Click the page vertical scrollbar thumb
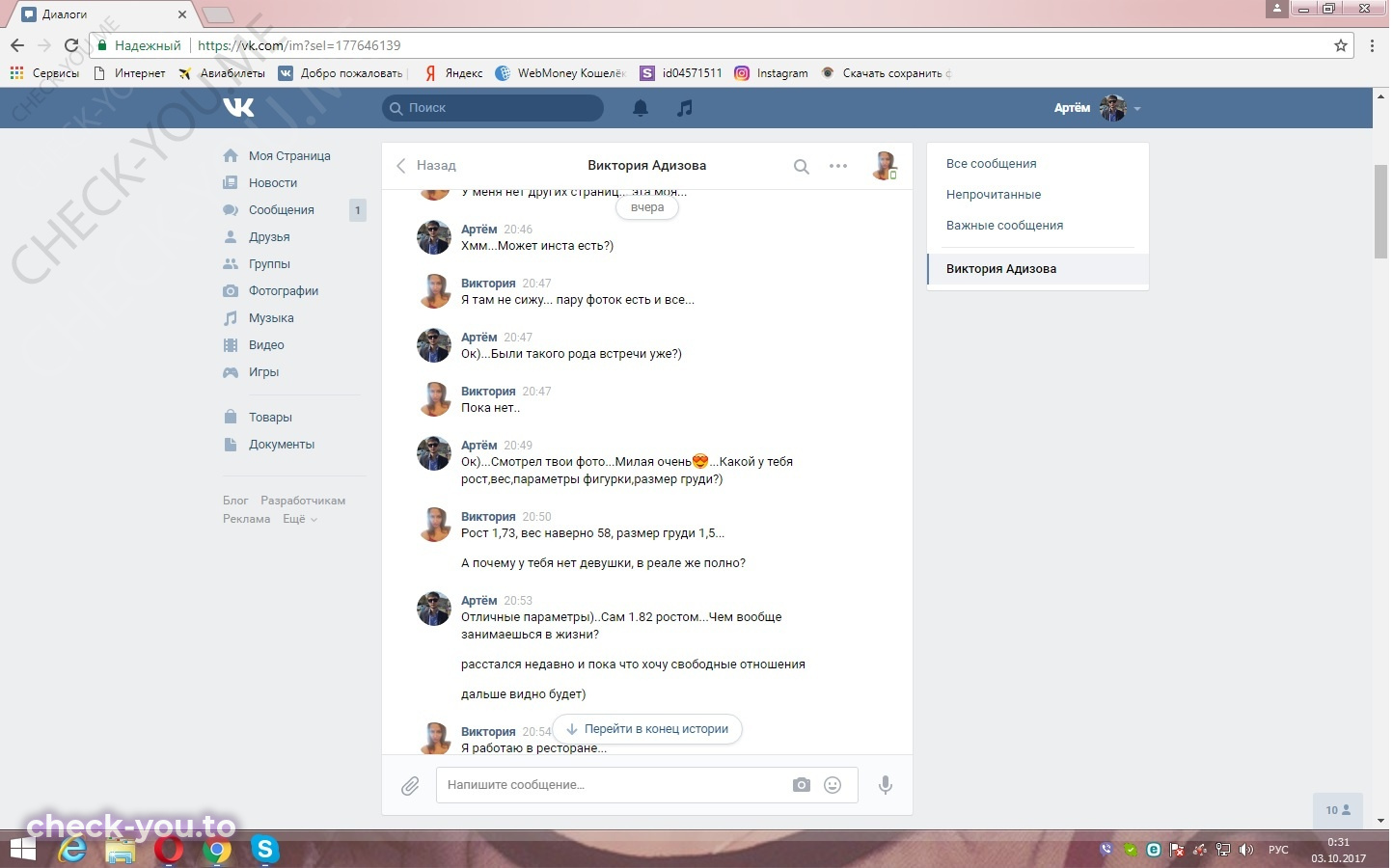Viewport: 1393px width, 868px height. tap(1380, 212)
